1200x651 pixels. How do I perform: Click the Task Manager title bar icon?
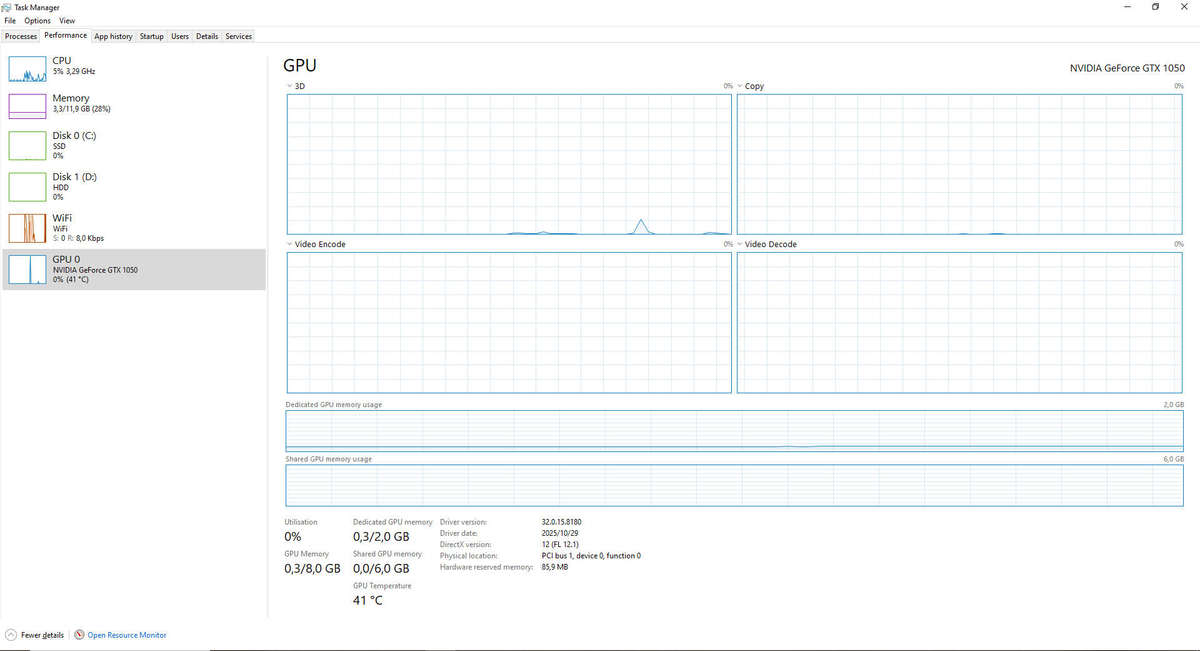(8, 7)
